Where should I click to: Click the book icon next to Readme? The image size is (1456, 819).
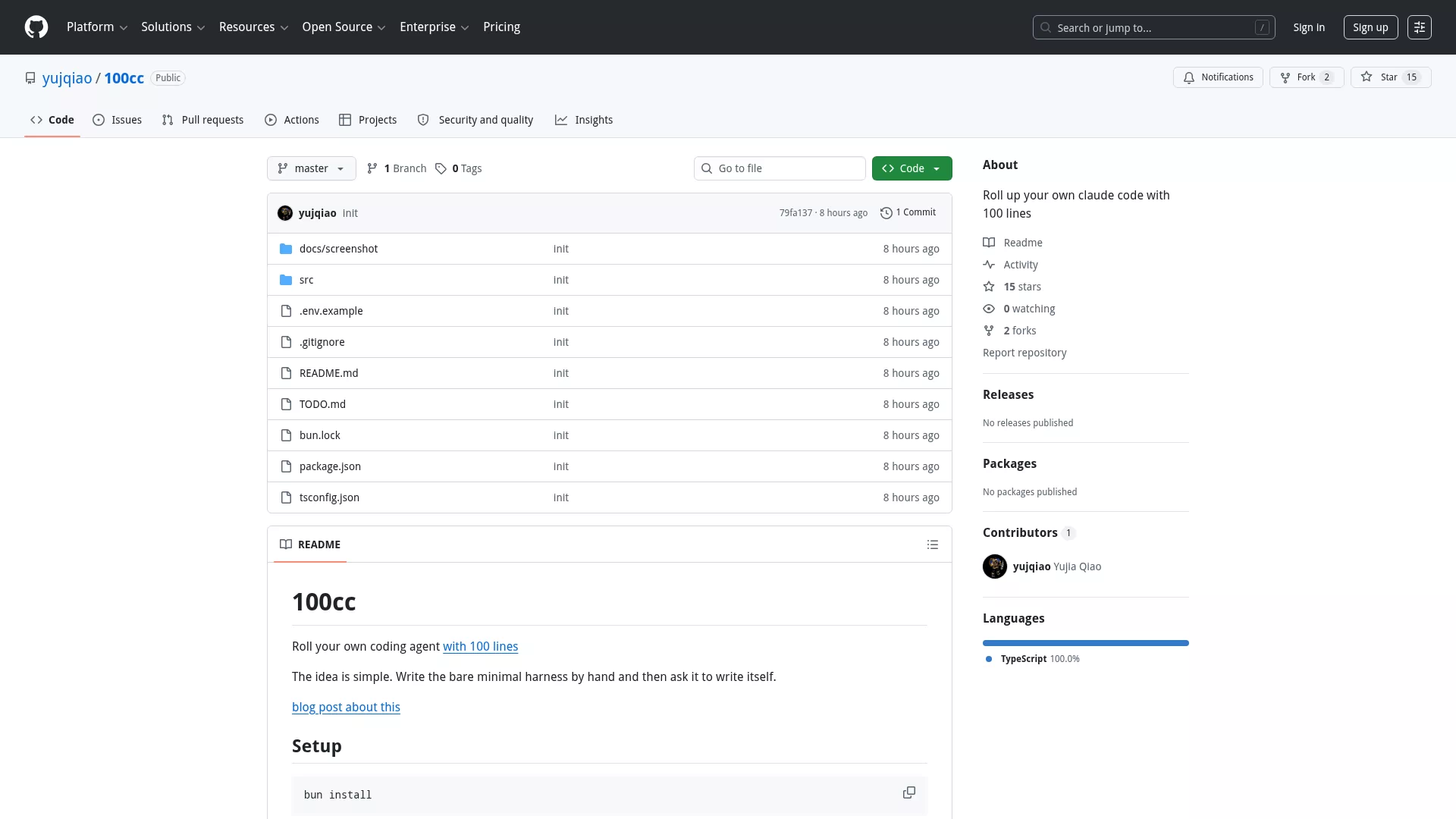click(x=989, y=243)
